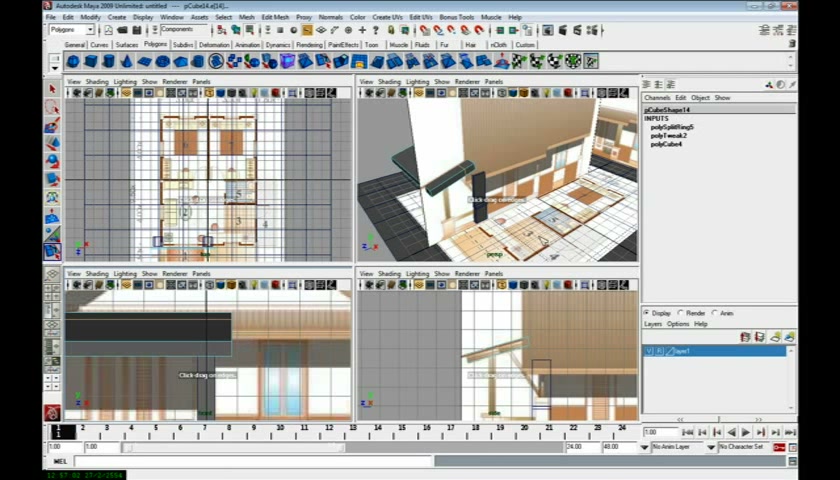Select the polyCube4 input node

(x=666, y=144)
